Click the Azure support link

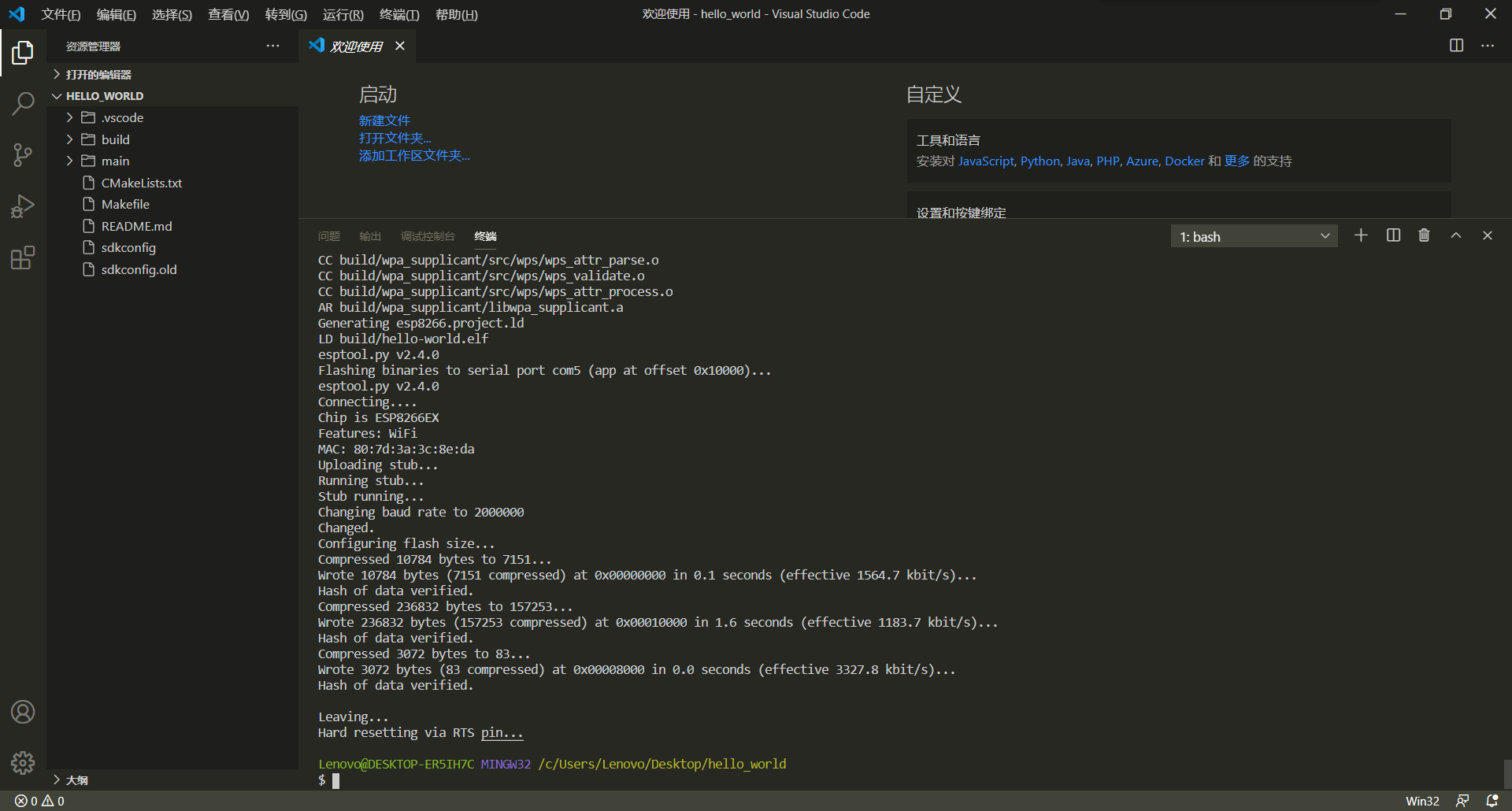(x=1142, y=161)
